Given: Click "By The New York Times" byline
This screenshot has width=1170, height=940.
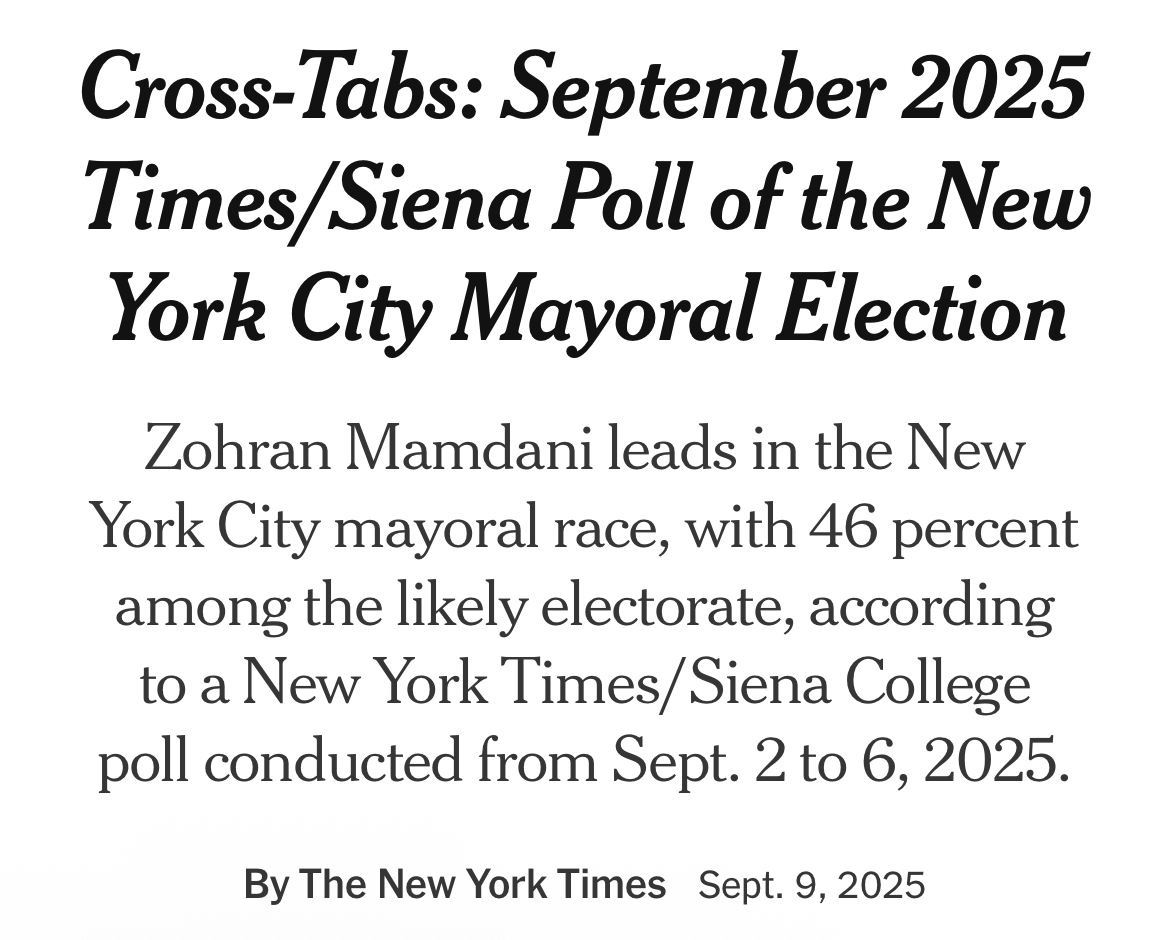Looking at the screenshot, I should [x=454, y=885].
